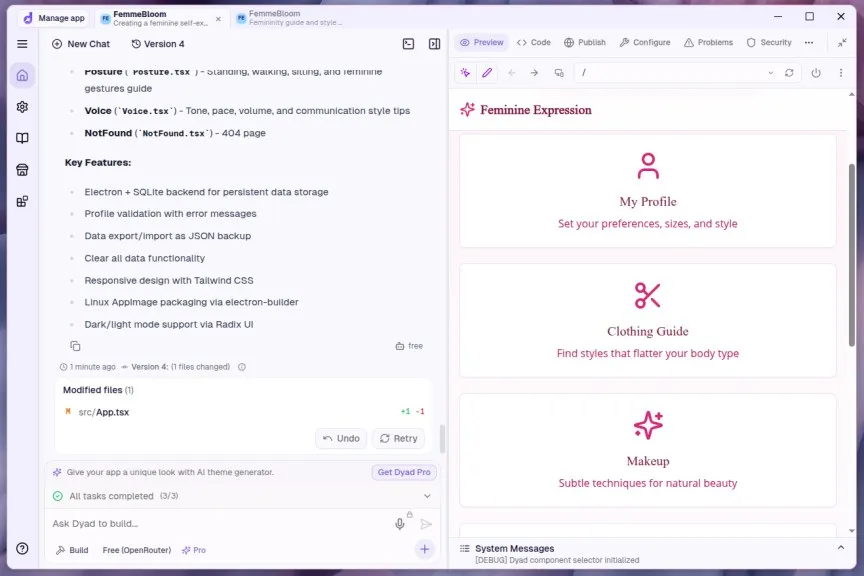Navigate forward in preview
This screenshot has height=576, width=864.
(534, 73)
